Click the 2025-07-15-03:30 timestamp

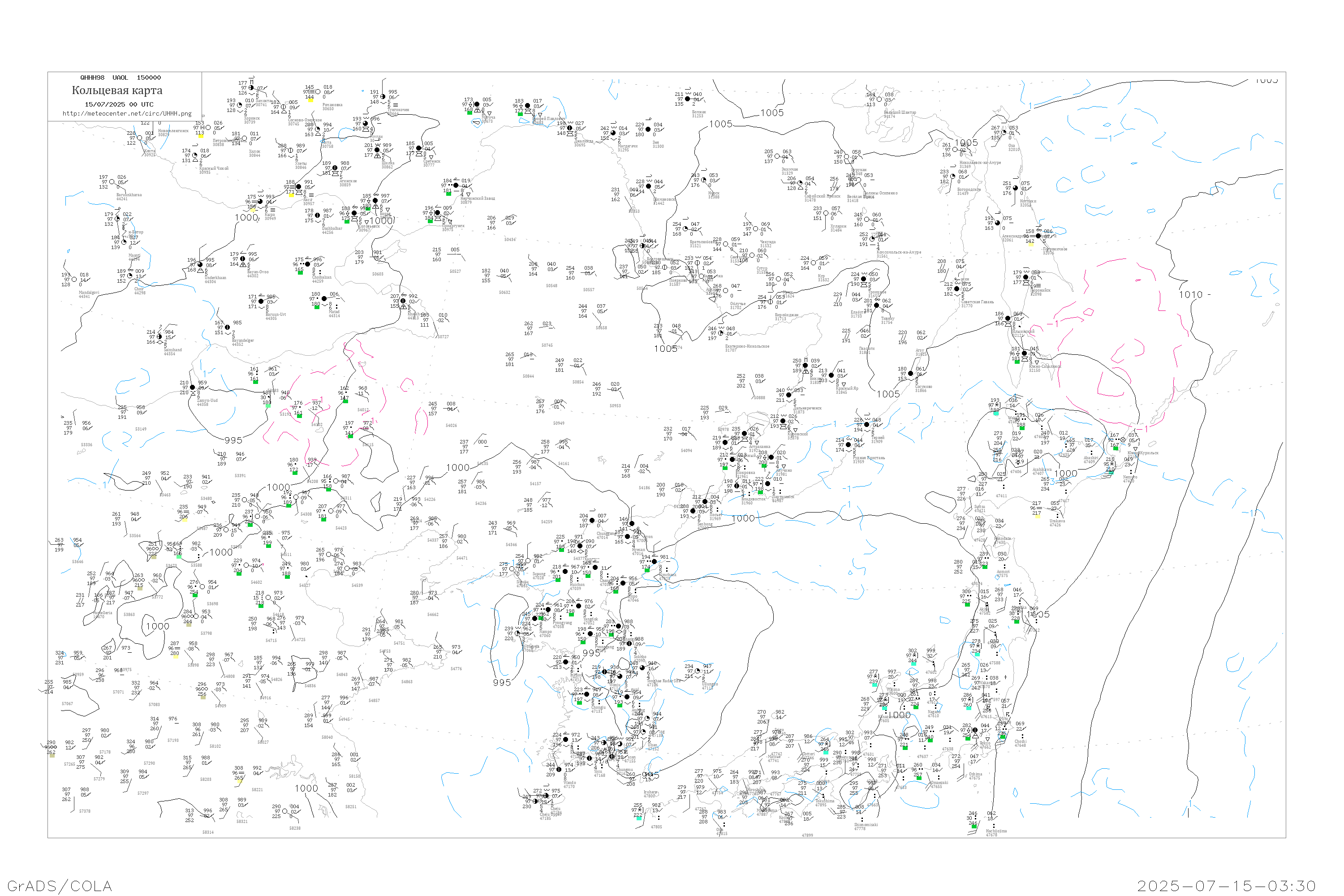coord(1226,886)
